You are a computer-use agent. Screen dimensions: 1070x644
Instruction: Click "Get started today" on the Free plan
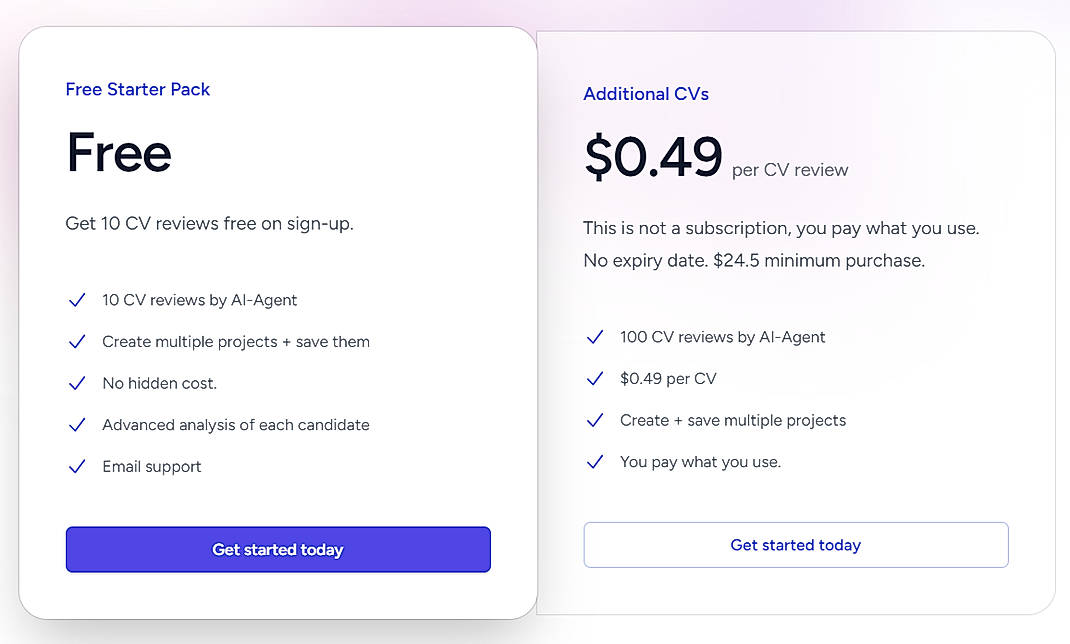point(277,549)
